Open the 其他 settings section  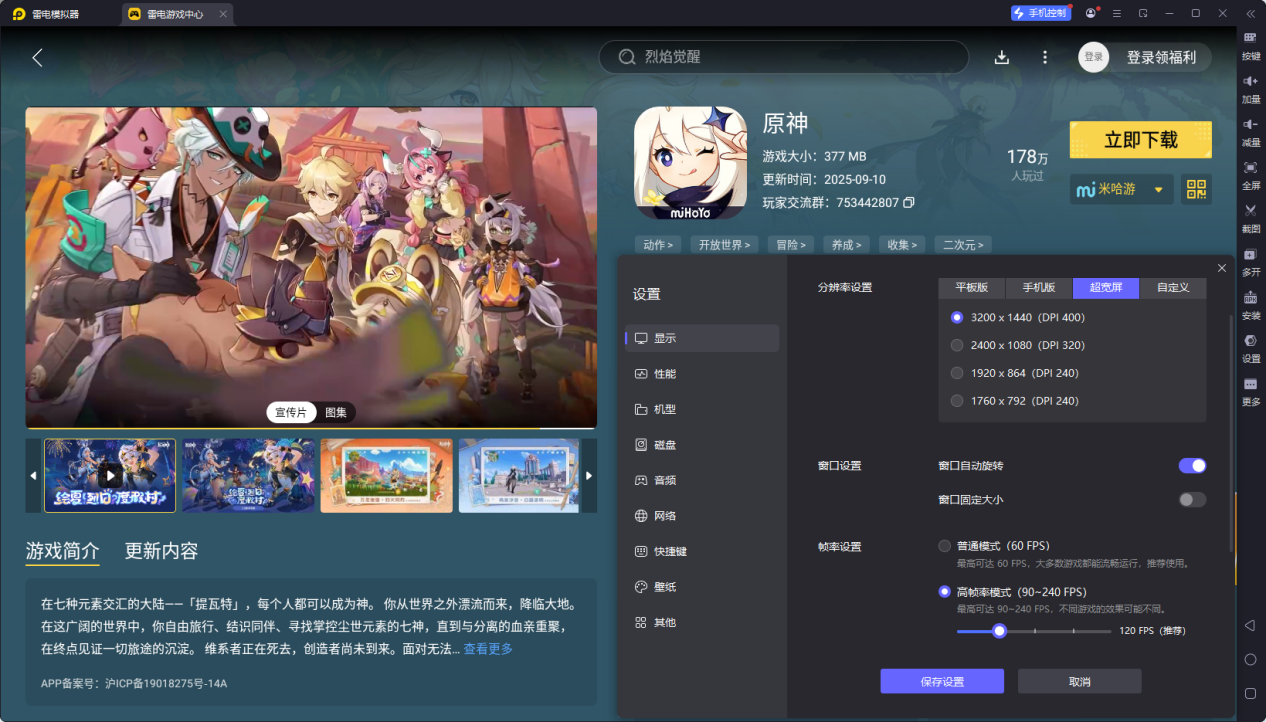point(702,622)
